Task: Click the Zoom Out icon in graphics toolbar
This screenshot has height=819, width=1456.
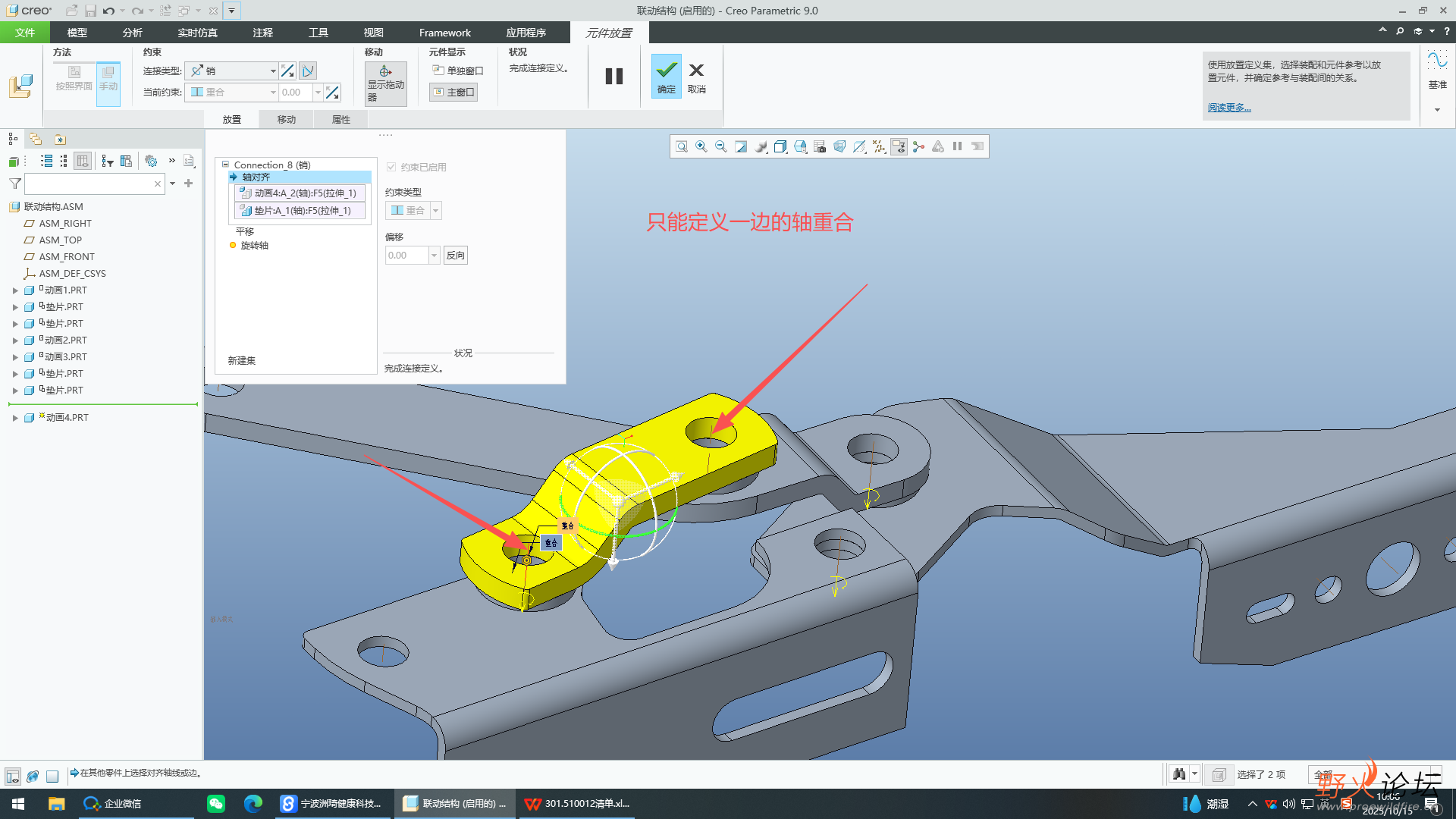Action: click(721, 146)
